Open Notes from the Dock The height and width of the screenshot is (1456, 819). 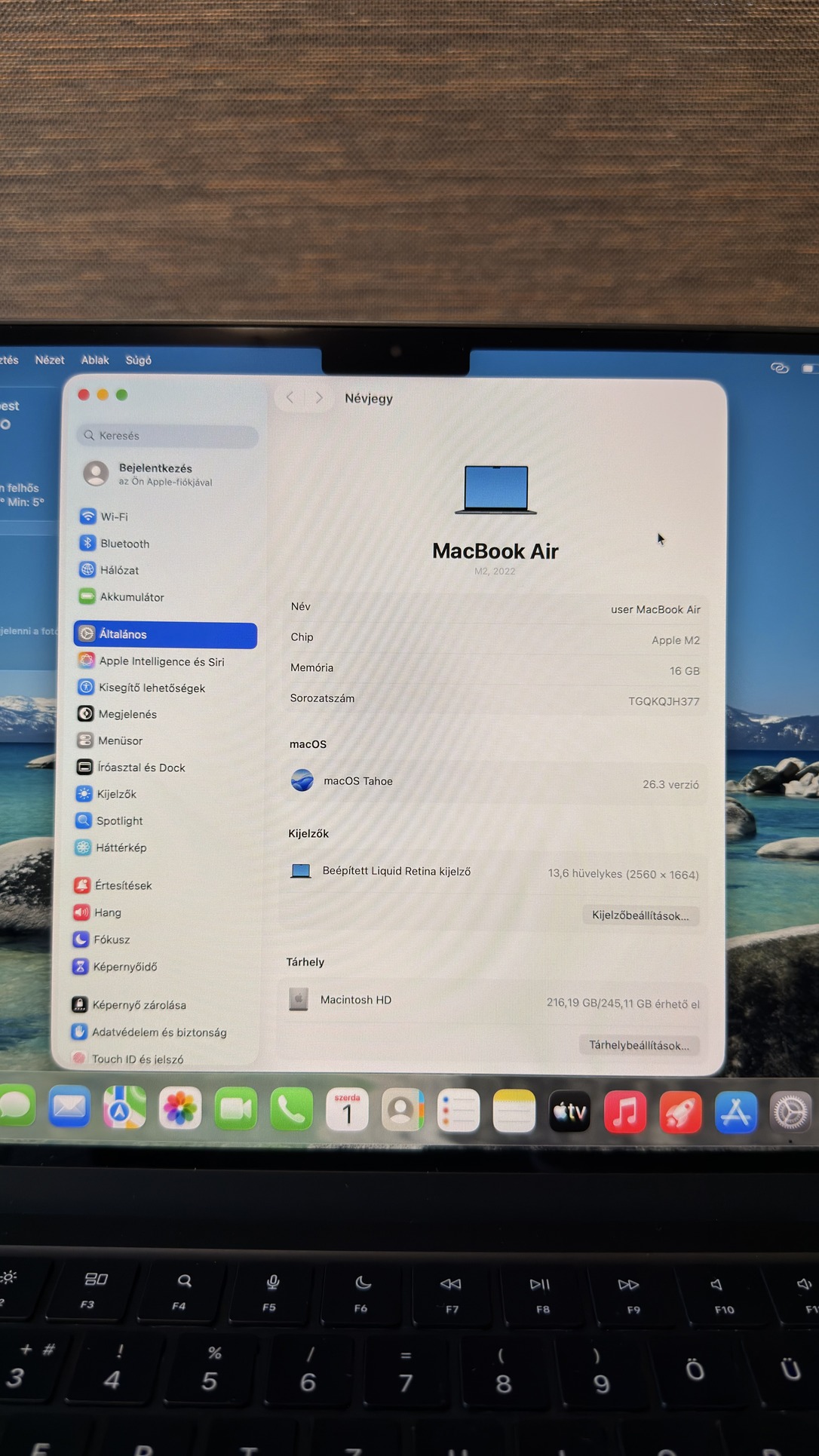tap(514, 1111)
